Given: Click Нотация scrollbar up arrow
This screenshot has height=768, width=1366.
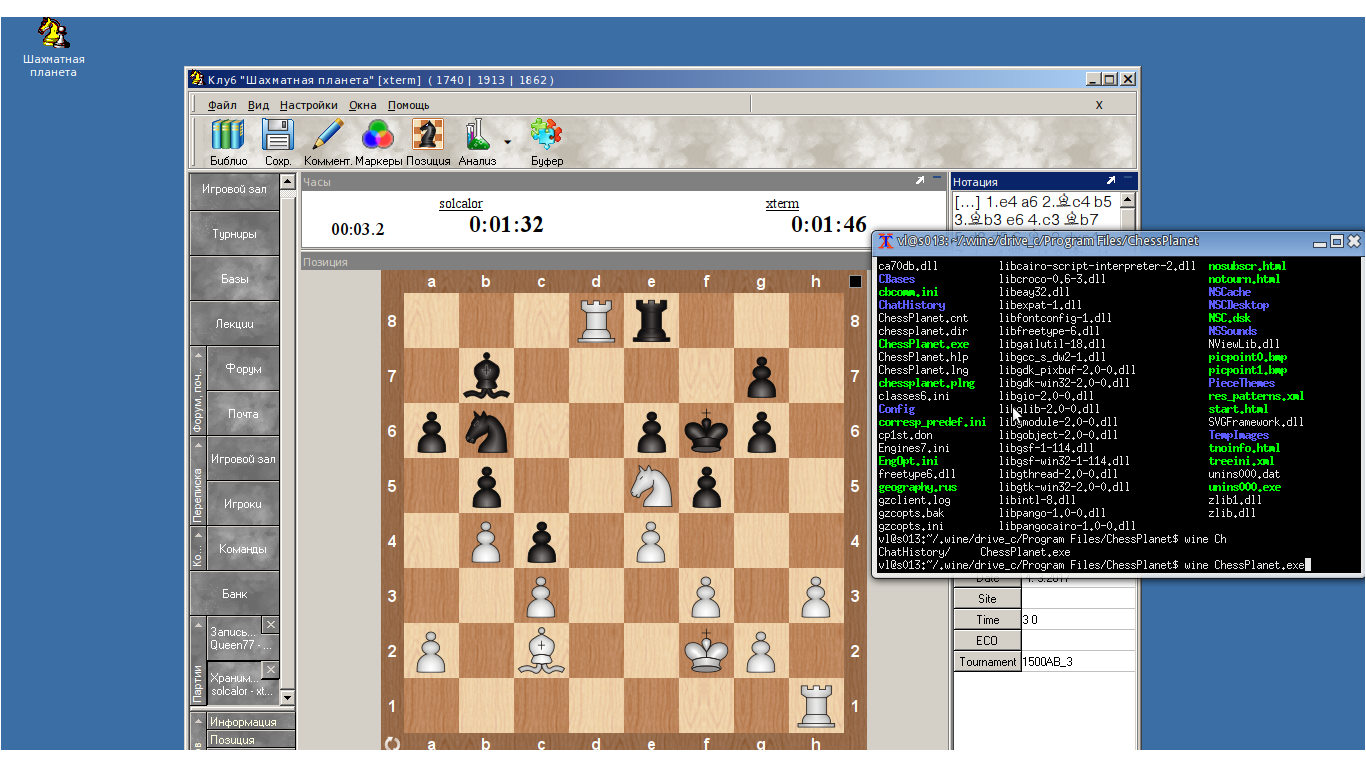Looking at the screenshot, I should (1128, 199).
